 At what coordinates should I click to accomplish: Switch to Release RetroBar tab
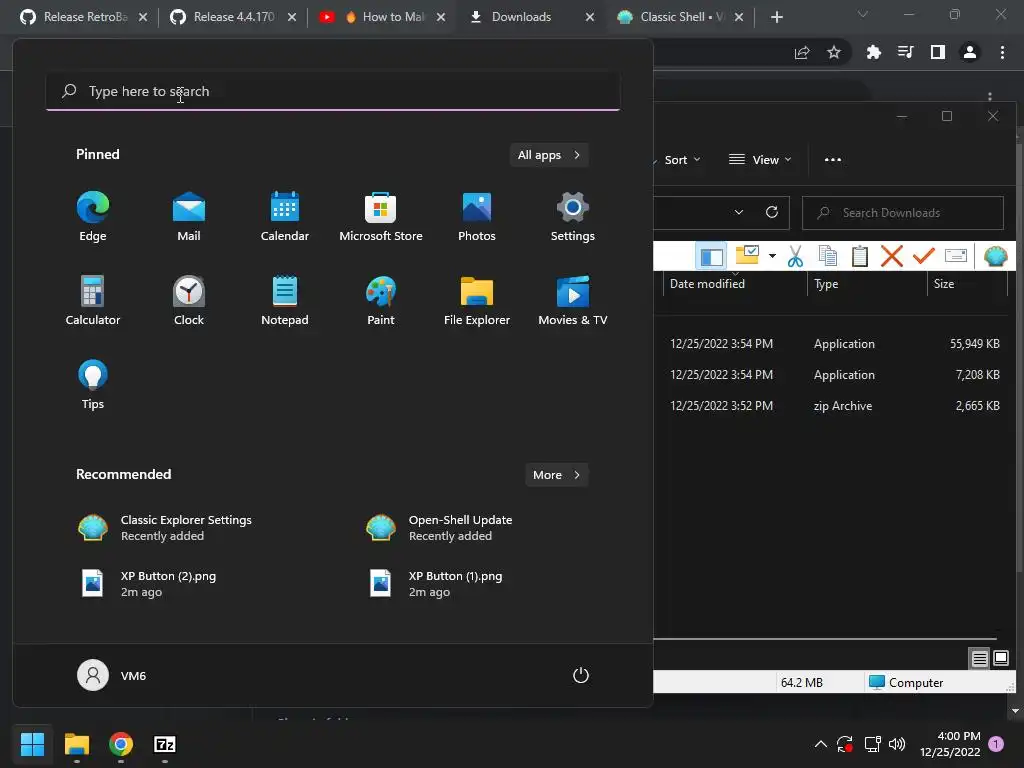tap(84, 17)
